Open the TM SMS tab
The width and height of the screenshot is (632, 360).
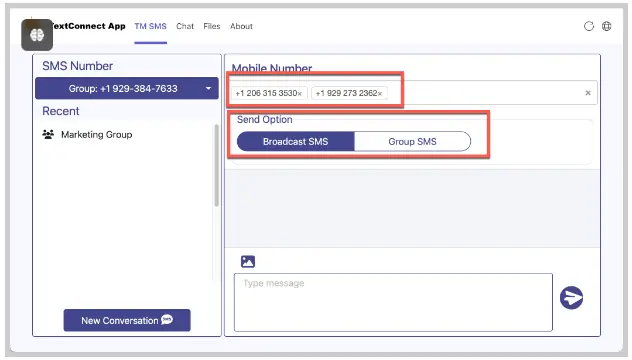click(150, 27)
